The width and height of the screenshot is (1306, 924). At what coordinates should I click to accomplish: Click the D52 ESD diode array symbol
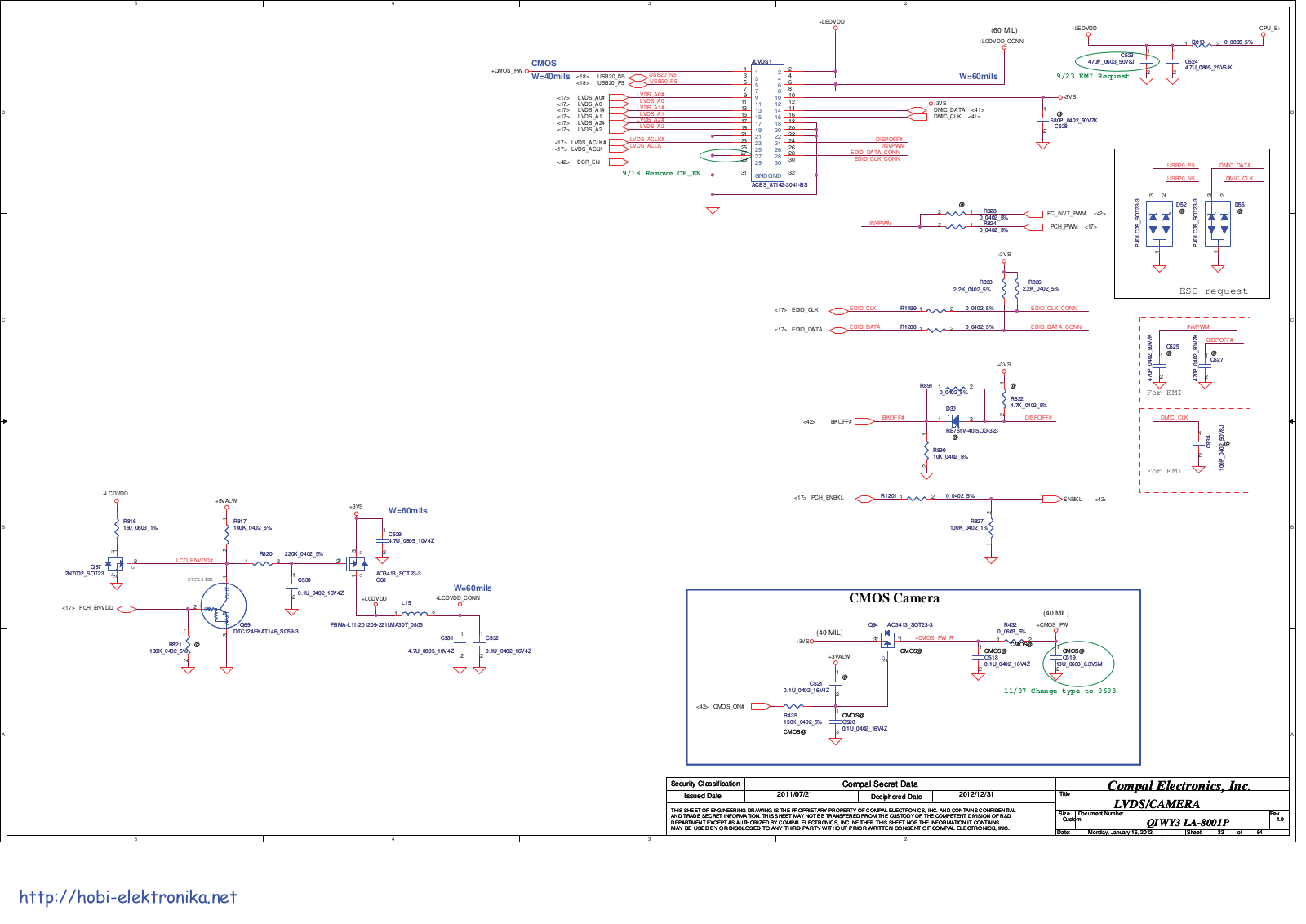[1159, 224]
